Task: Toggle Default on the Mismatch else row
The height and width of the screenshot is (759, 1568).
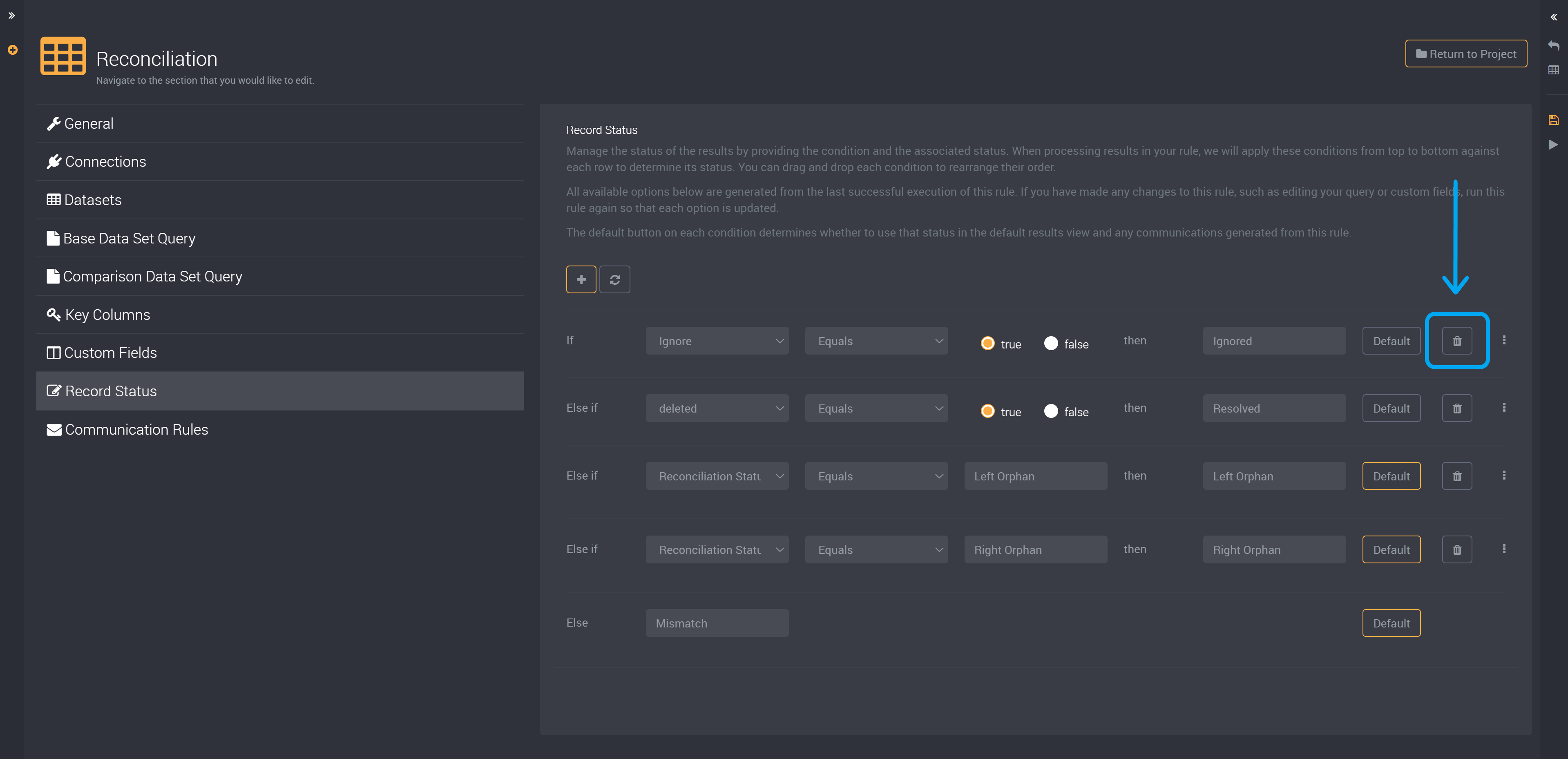Action: pos(1391,623)
